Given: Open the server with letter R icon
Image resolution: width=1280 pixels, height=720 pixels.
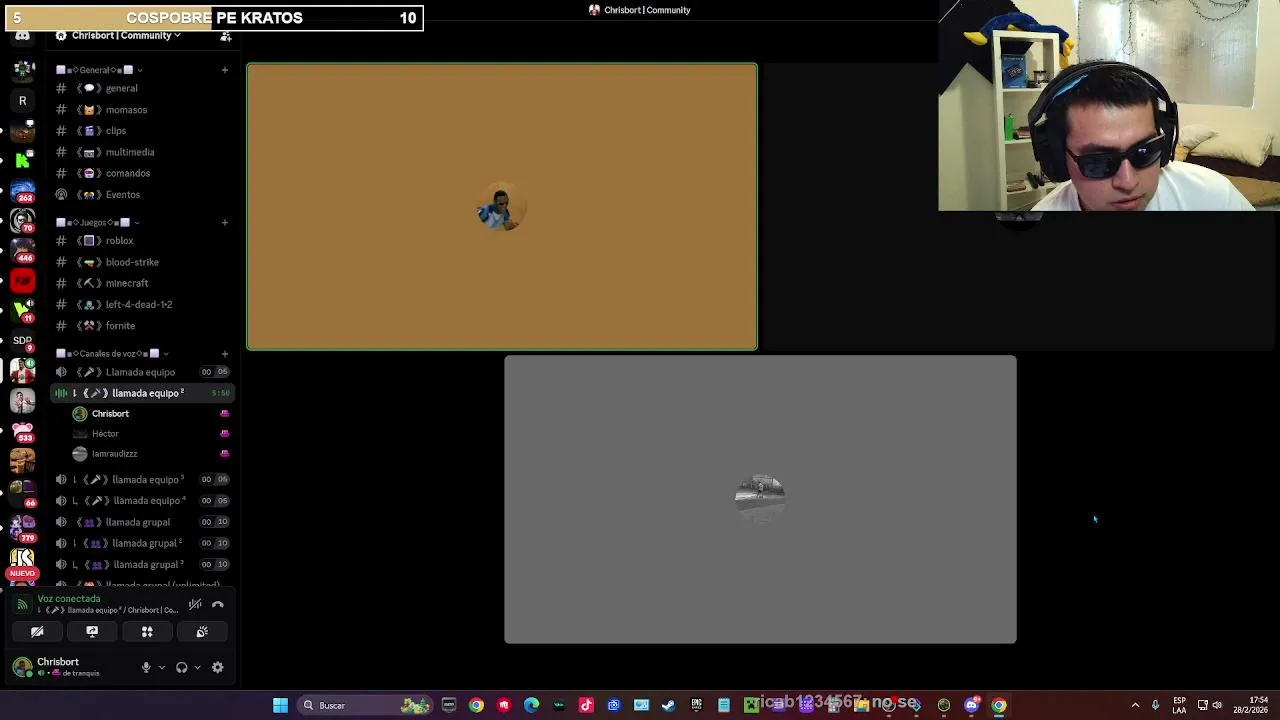Looking at the screenshot, I should pos(22,101).
